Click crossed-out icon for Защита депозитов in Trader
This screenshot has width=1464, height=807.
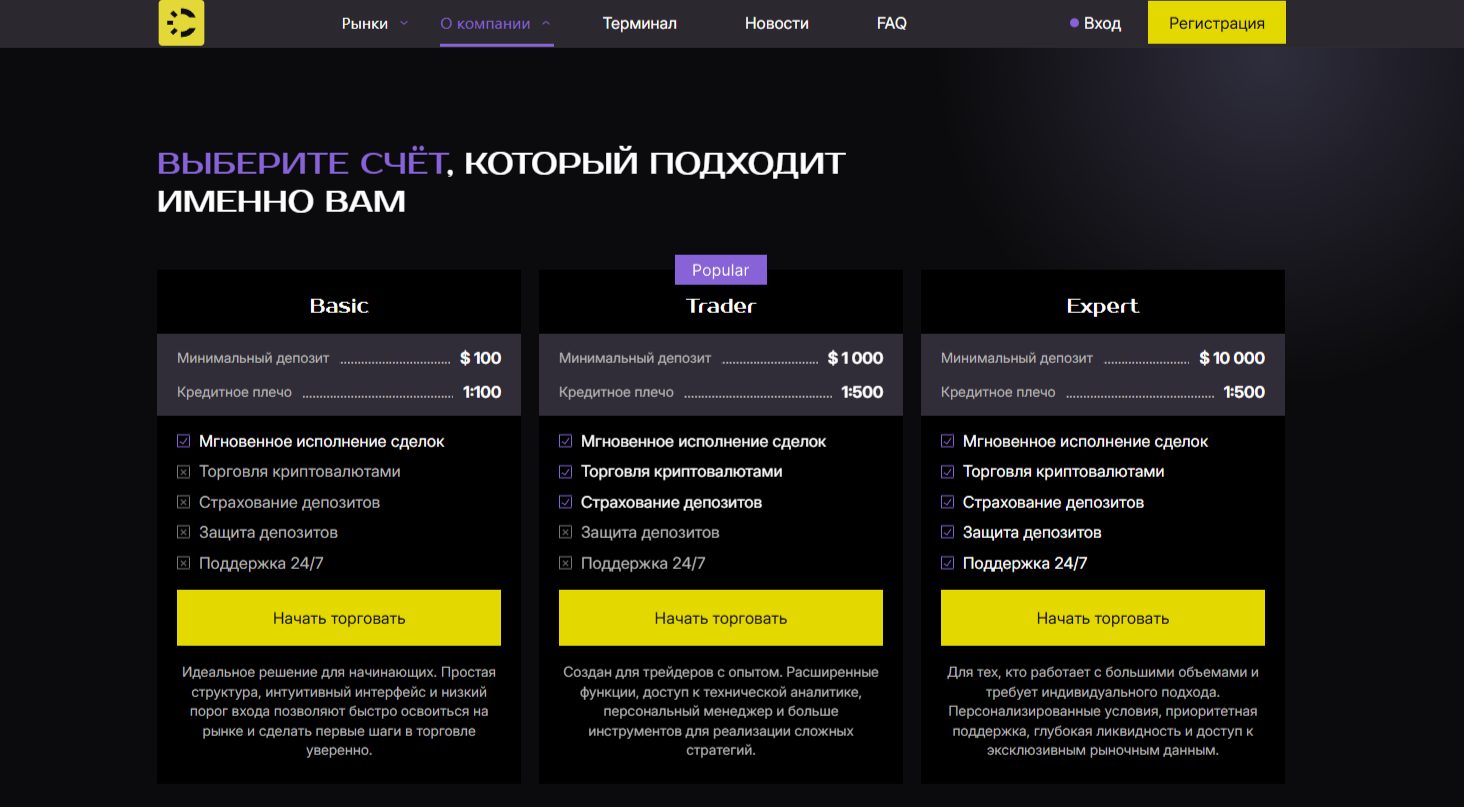coord(565,532)
